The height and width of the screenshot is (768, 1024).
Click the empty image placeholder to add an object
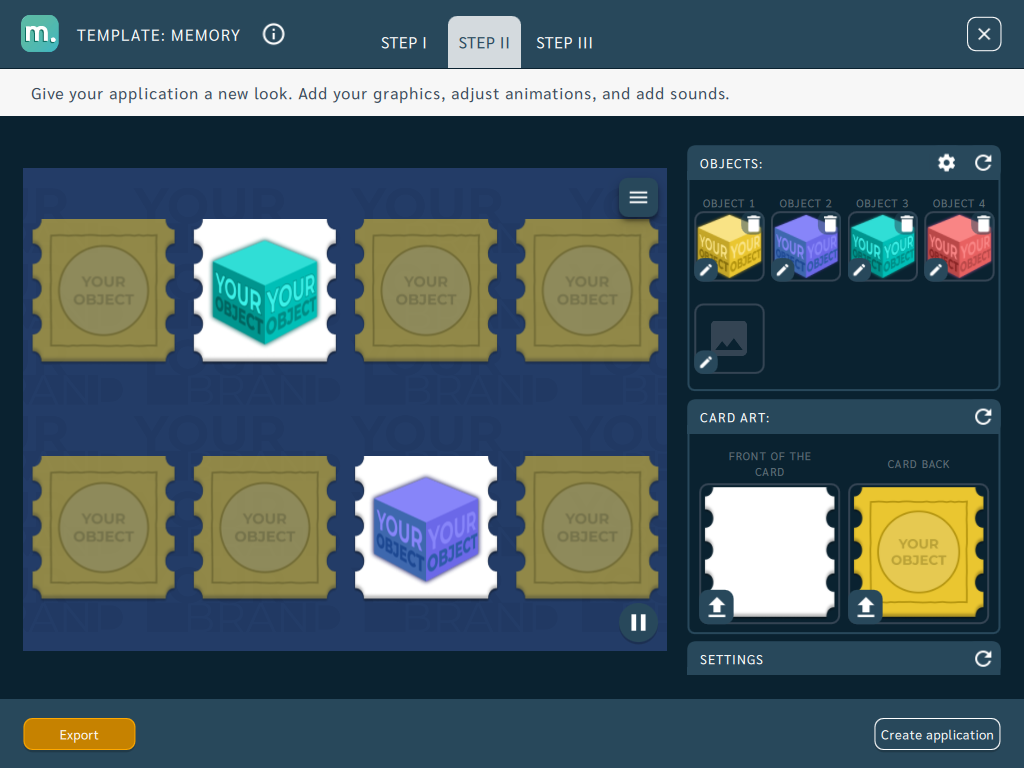pyautogui.click(x=729, y=338)
